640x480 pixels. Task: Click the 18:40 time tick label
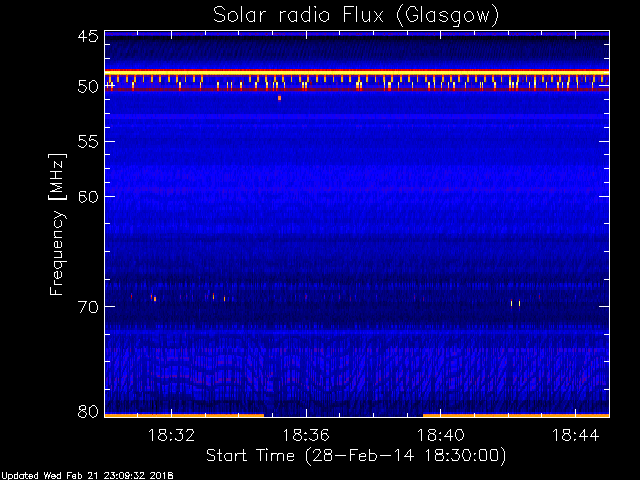[441, 435]
